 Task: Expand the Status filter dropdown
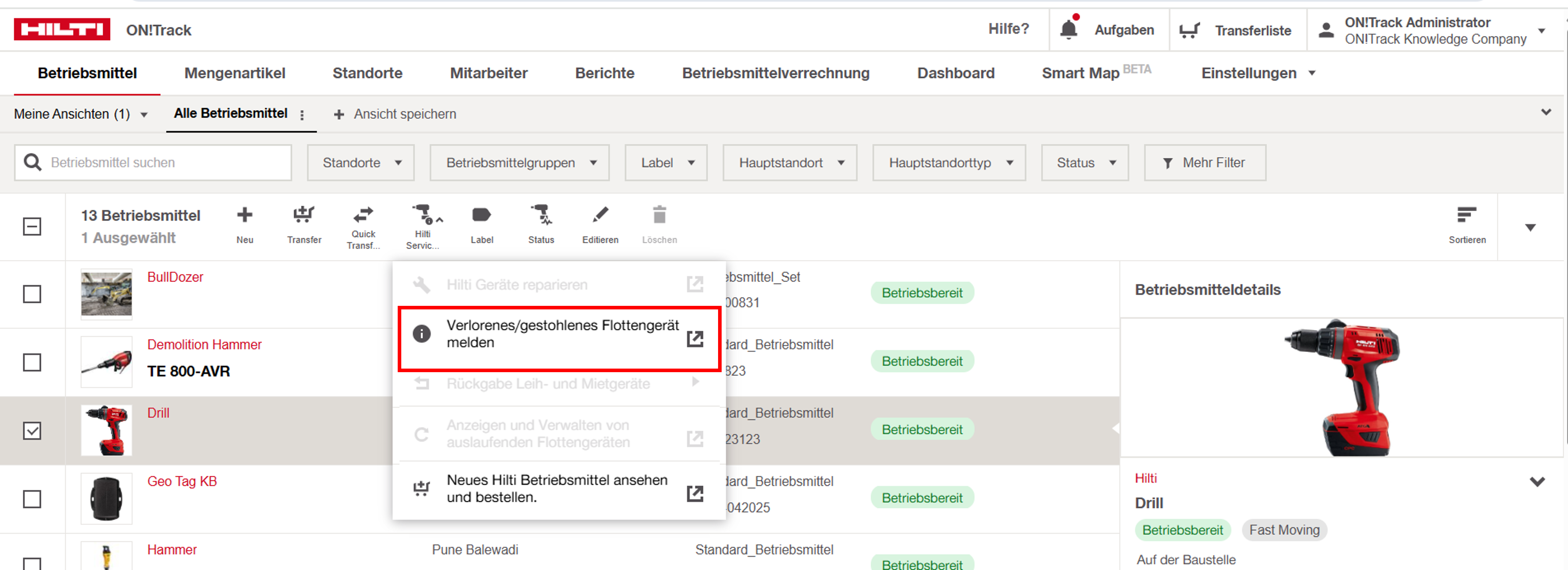pos(1085,163)
